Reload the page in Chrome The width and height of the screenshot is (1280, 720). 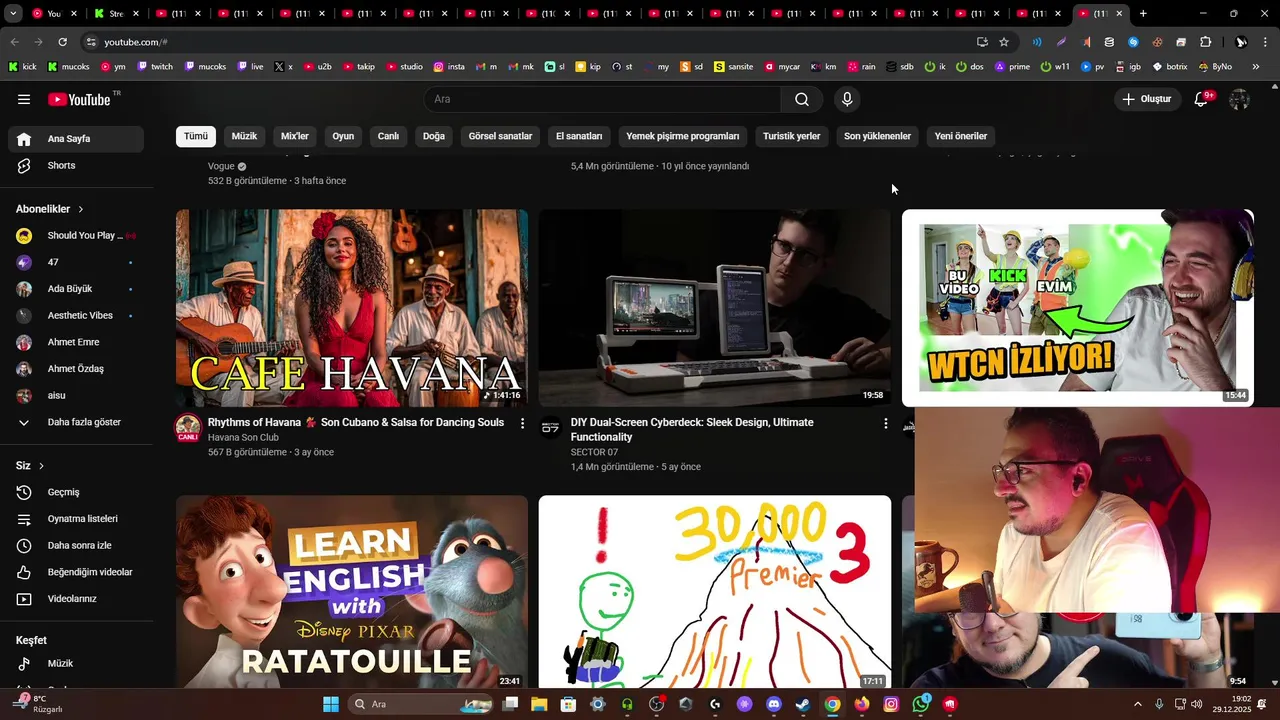tap(62, 42)
